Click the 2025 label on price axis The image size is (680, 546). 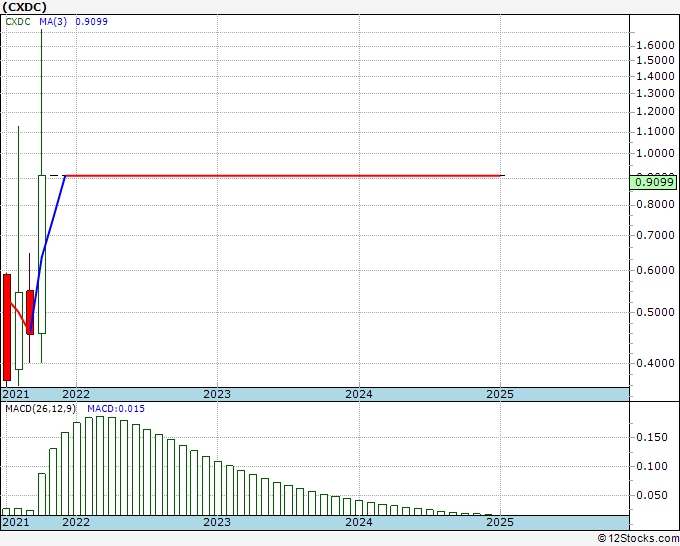click(x=500, y=394)
